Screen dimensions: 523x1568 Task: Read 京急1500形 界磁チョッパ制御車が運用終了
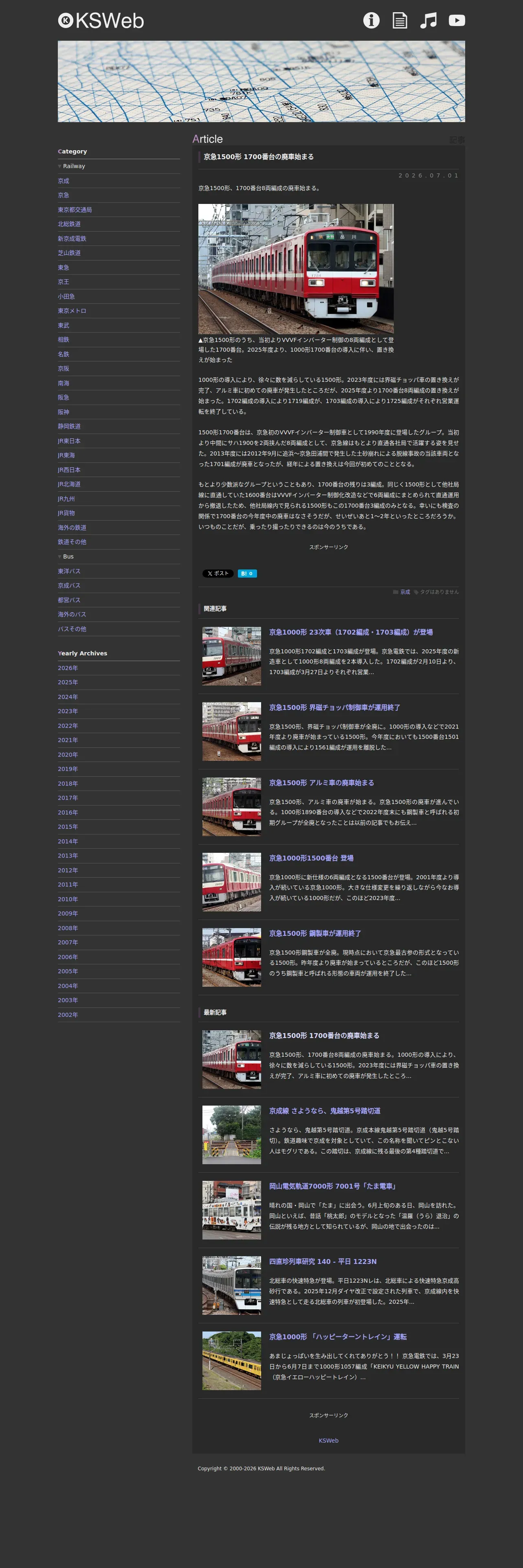pos(334,708)
